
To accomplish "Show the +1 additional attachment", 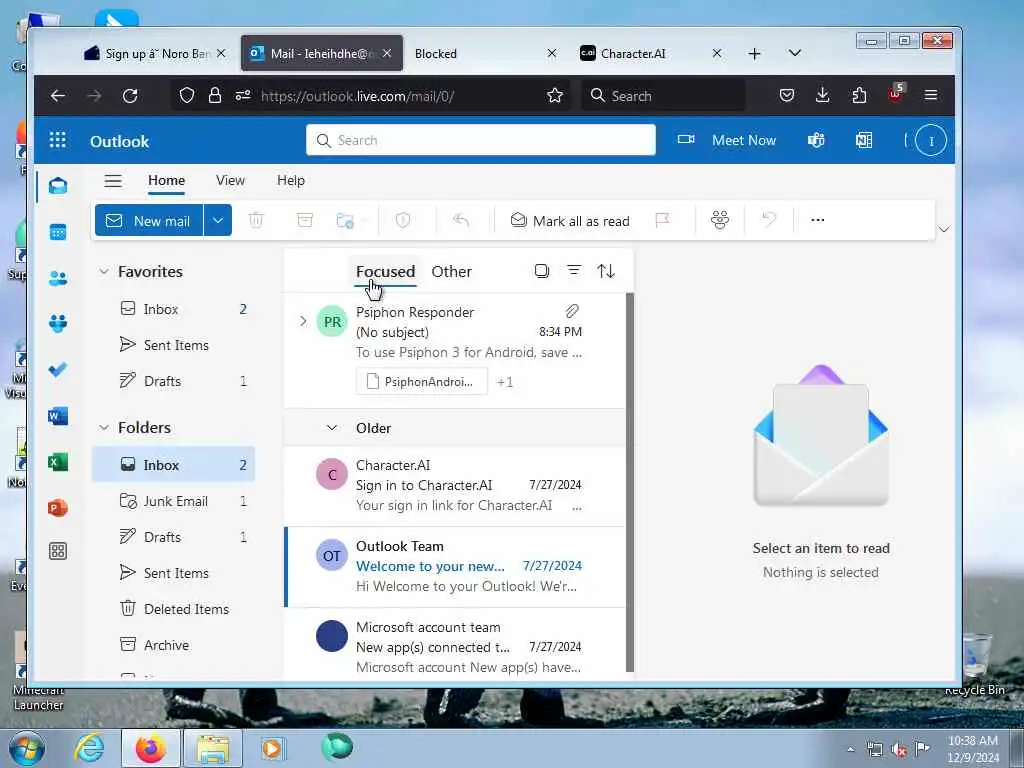I will pyautogui.click(x=505, y=382).
